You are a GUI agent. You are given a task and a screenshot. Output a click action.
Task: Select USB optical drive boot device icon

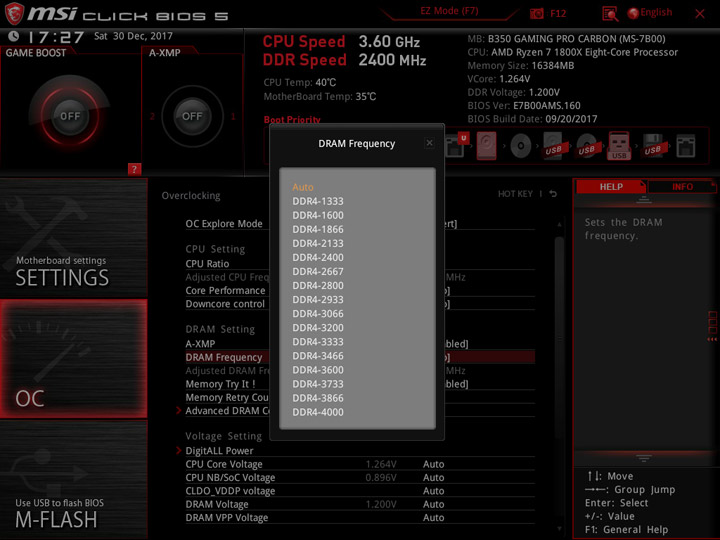pos(587,146)
